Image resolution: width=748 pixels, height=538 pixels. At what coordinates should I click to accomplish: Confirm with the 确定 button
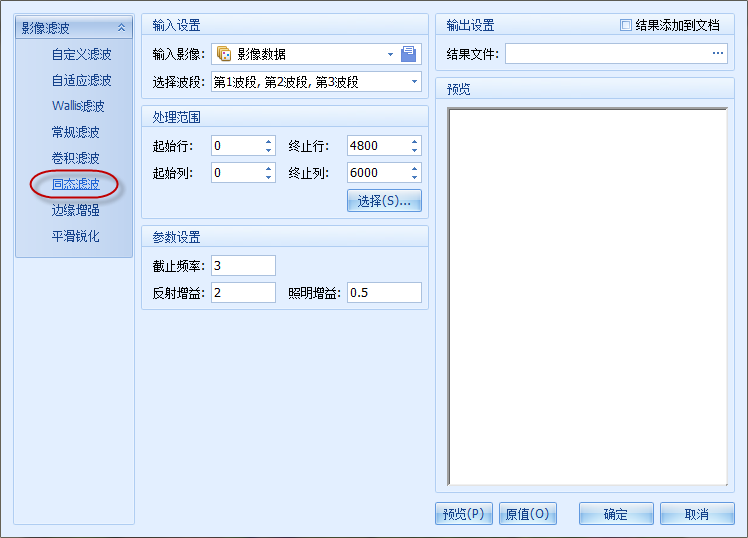(x=616, y=514)
